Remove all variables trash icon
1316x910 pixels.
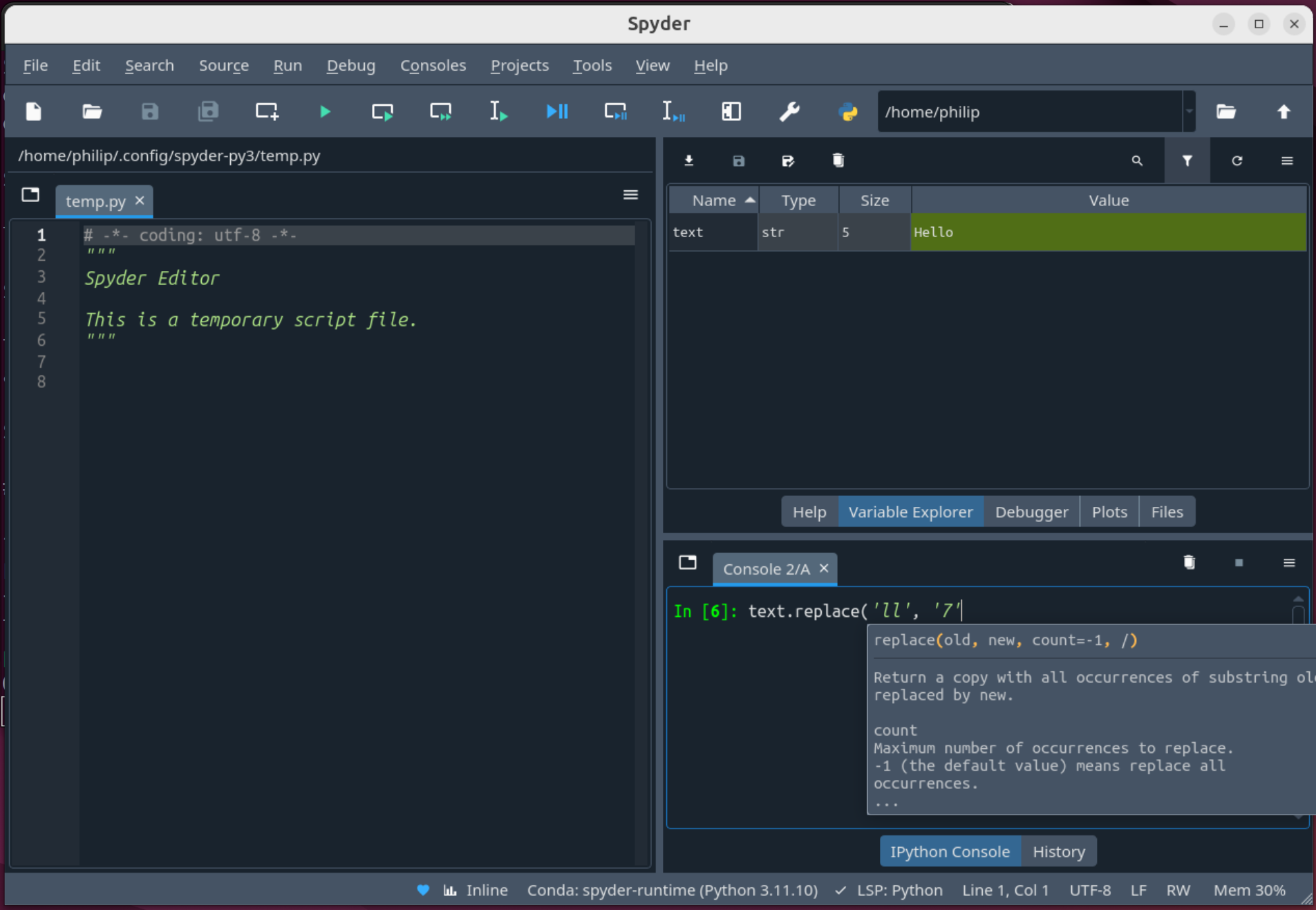click(838, 160)
